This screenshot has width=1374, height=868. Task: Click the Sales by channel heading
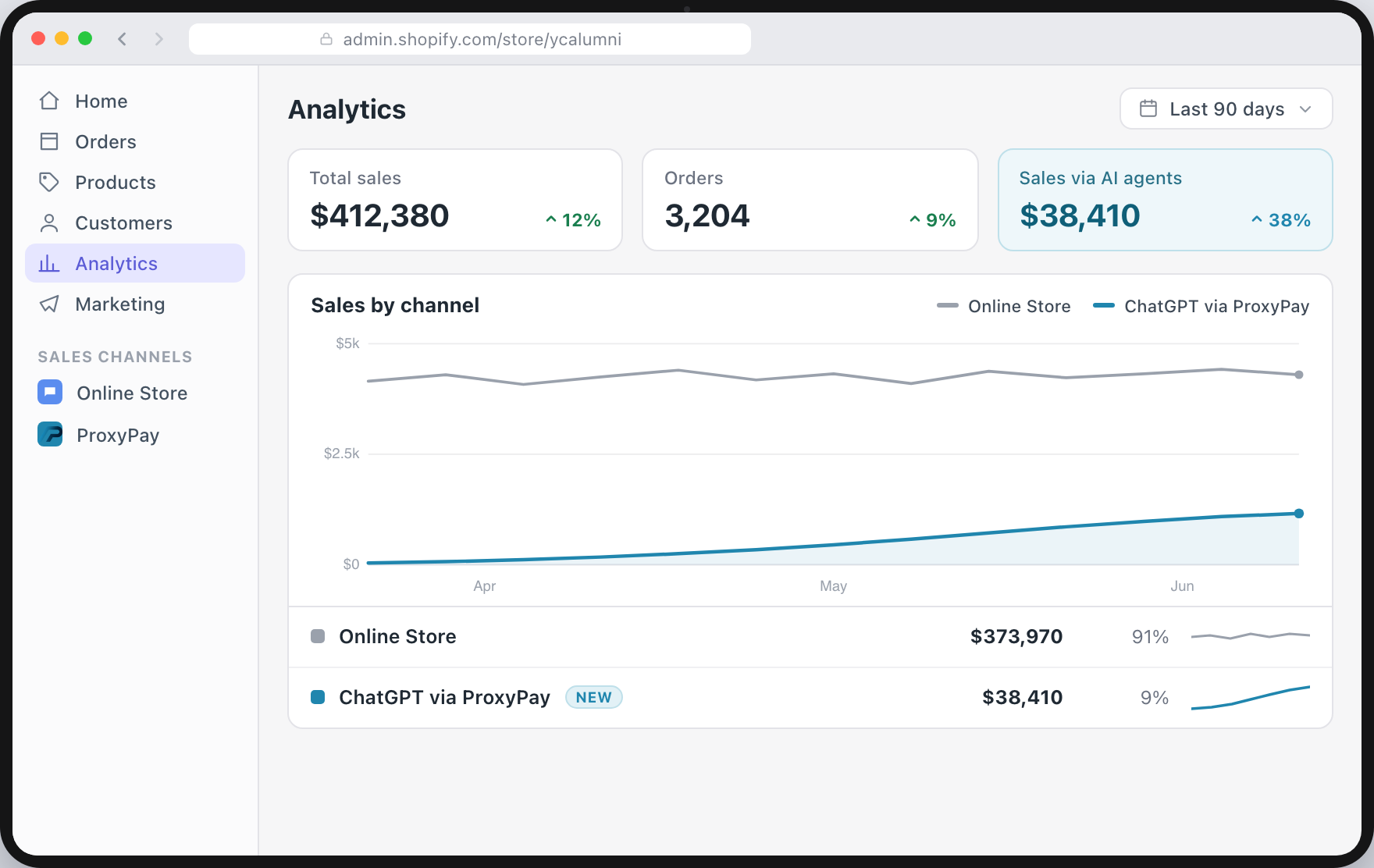(395, 305)
